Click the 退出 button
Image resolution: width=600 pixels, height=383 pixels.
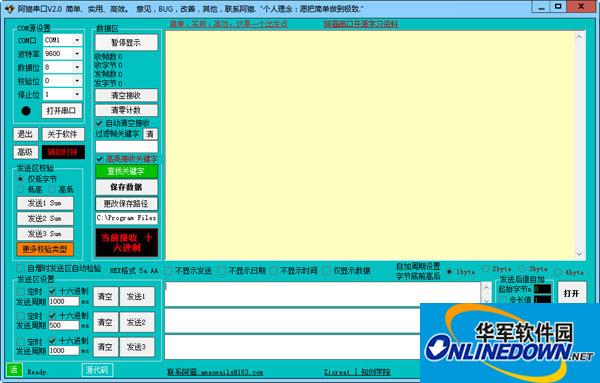click(25, 134)
